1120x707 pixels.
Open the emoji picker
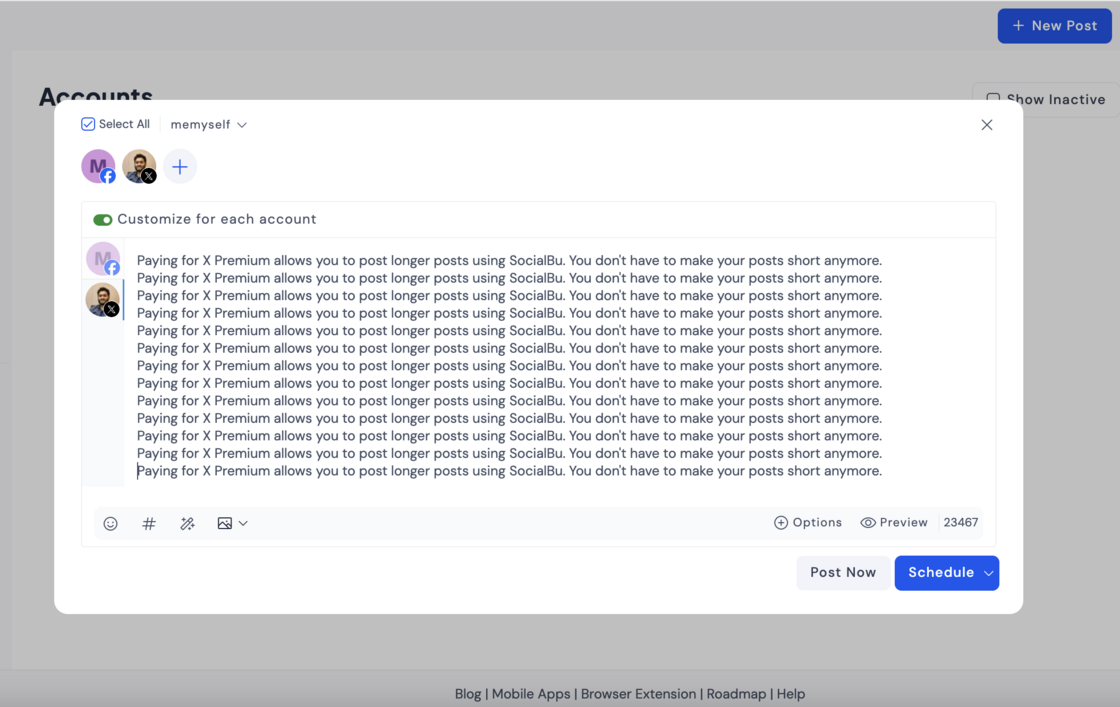(x=111, y=523)
